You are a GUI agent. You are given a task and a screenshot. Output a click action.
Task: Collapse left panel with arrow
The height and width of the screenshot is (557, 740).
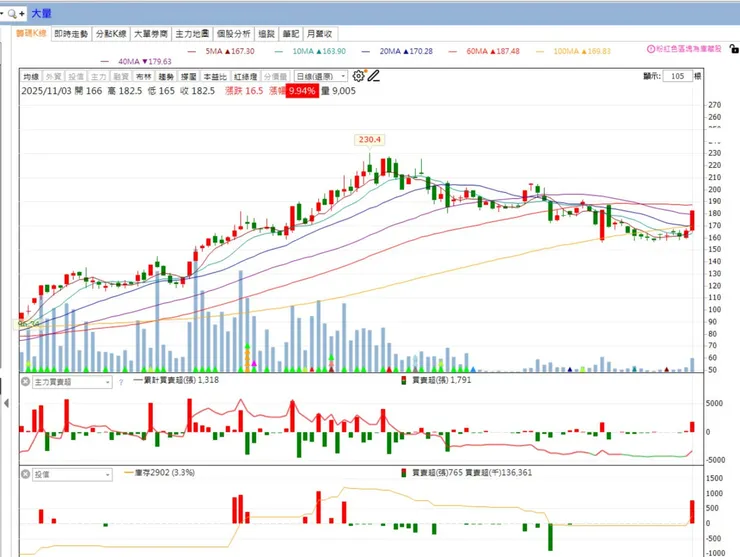coord(6,403)
